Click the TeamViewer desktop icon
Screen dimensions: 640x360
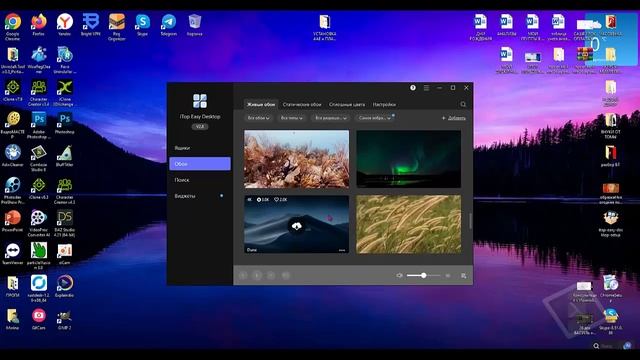(13, 254)
